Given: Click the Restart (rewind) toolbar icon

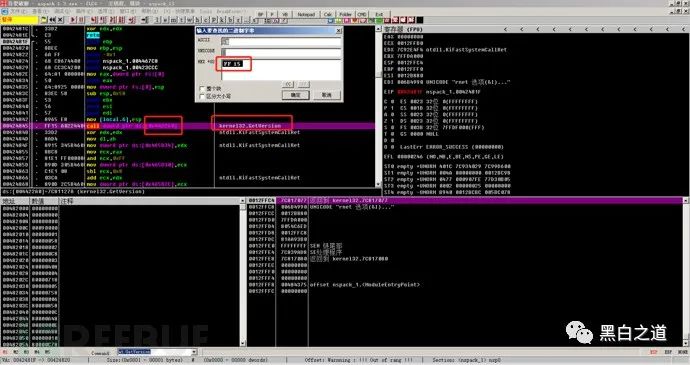Looking at the screenshot, I should point(52,20).
